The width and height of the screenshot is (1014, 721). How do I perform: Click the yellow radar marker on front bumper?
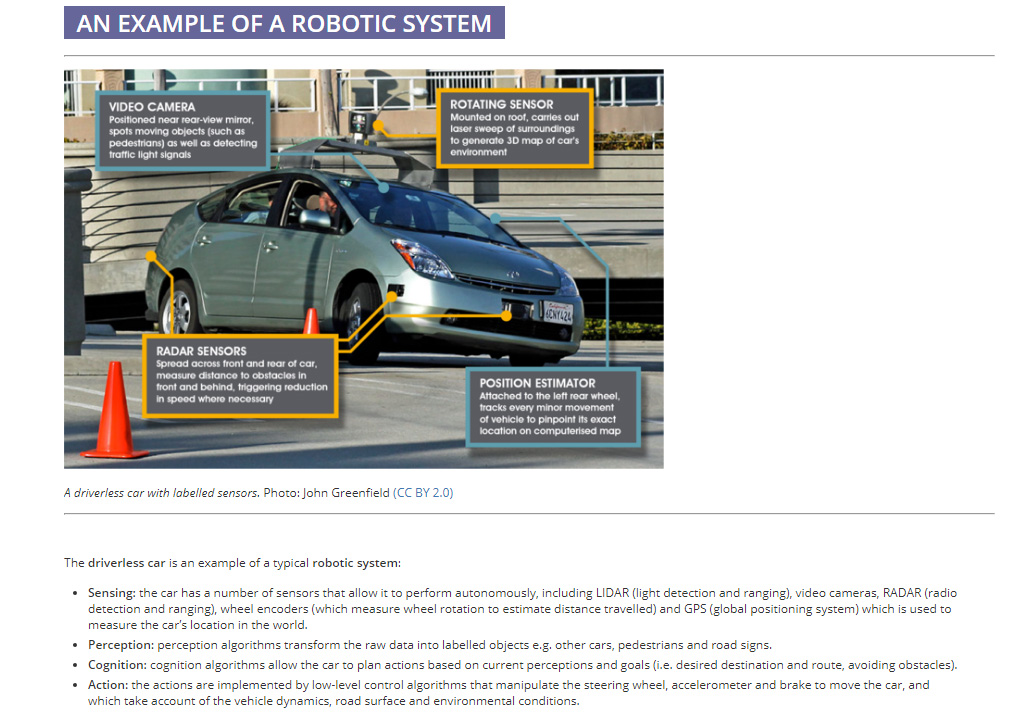point(507,316)
